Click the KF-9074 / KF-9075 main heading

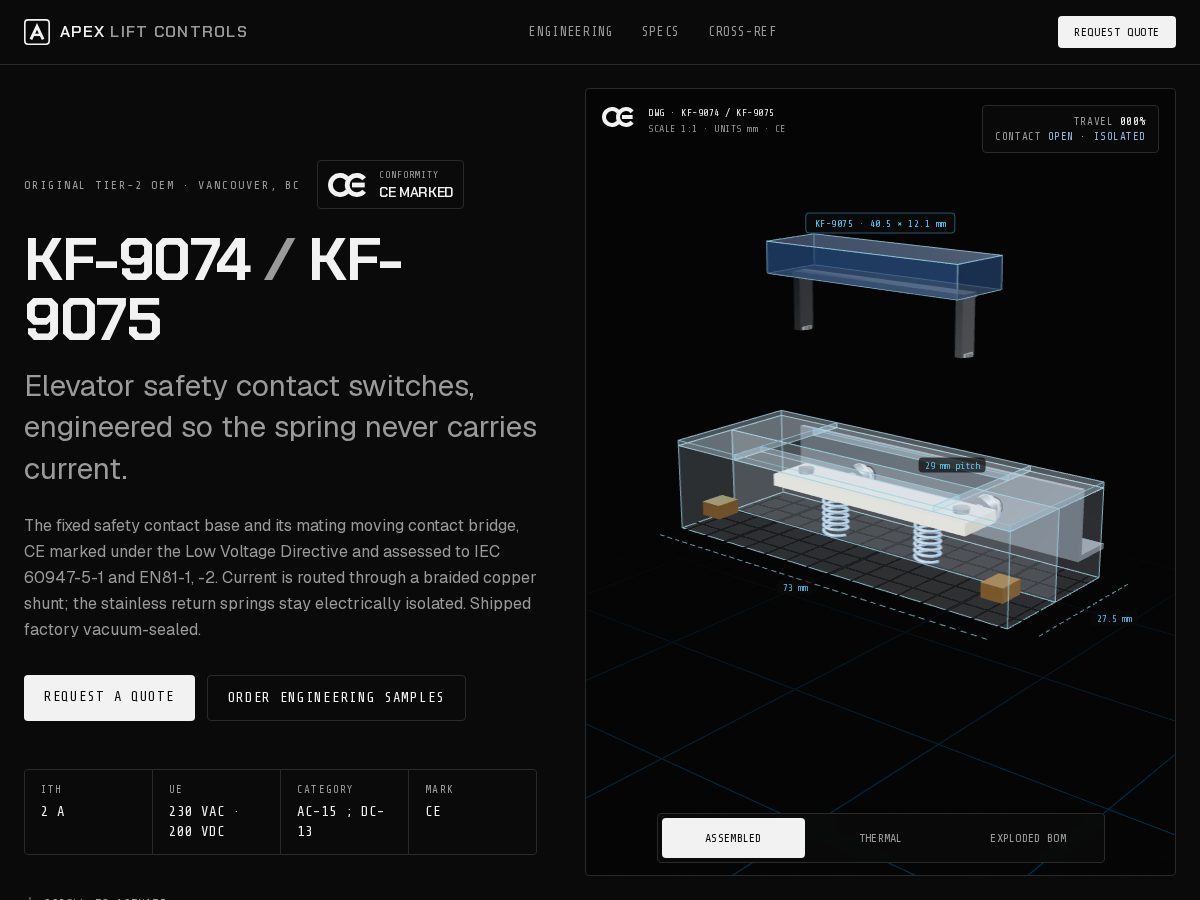coord(213,290)
